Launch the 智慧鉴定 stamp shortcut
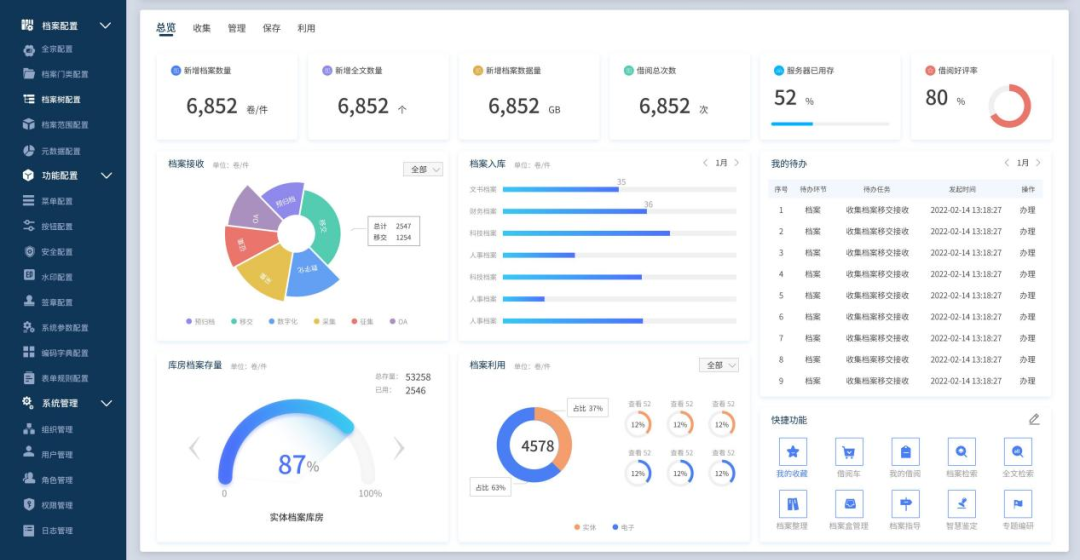Image resolution: width=1080 pixels, height=560 pixels. pos(961,504)
